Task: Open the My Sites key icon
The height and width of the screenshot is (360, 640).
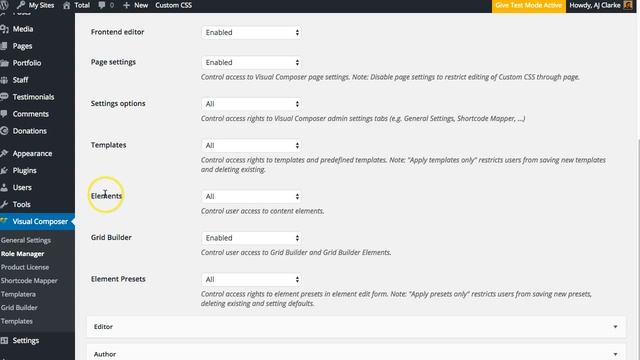Action: coord(21,5)
